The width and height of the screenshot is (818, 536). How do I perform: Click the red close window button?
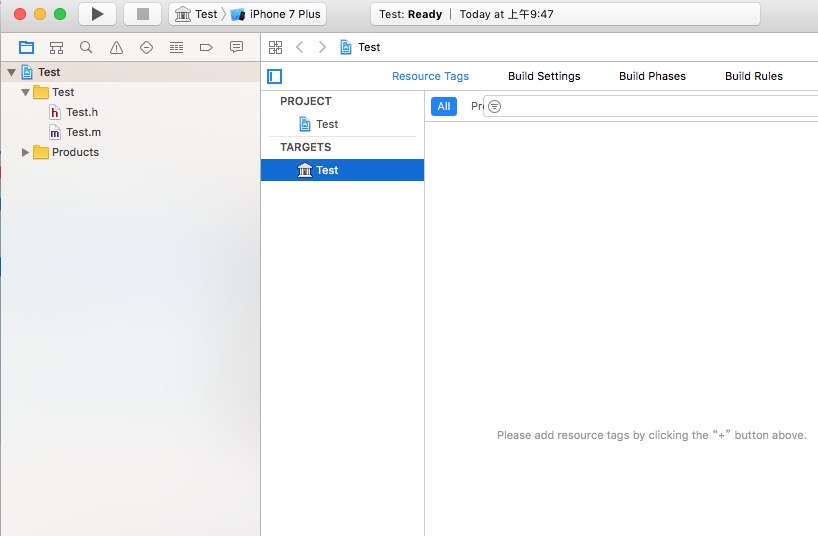click(20, 14)
